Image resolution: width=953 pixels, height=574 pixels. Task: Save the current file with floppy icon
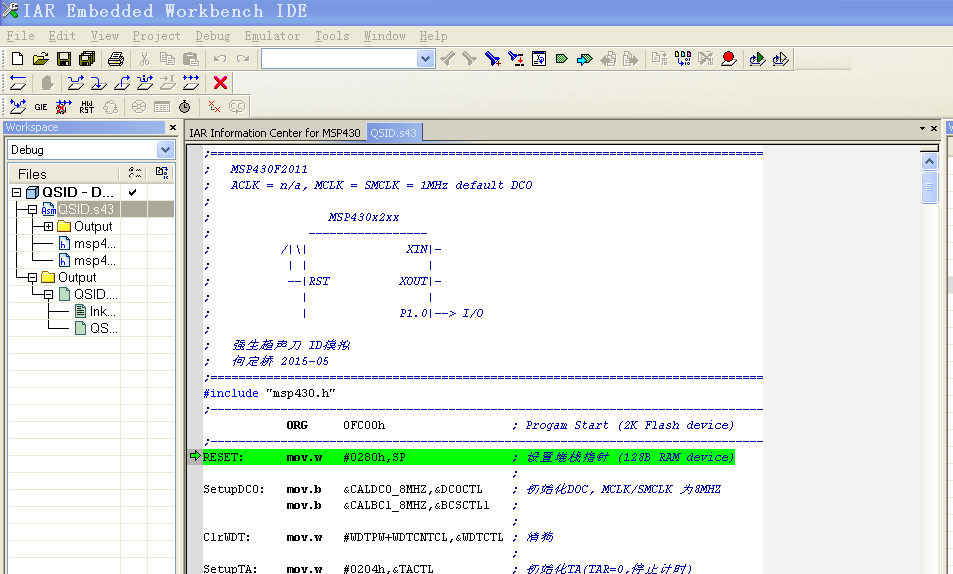coord(64,59)
